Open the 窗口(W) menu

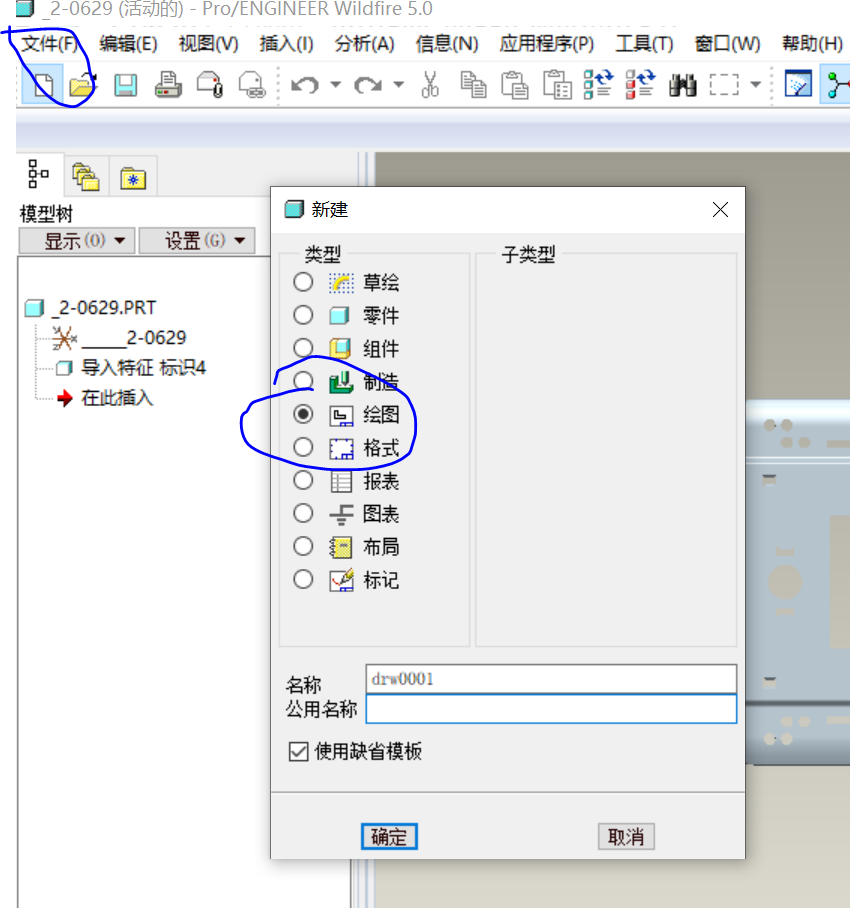coord(727,43)
